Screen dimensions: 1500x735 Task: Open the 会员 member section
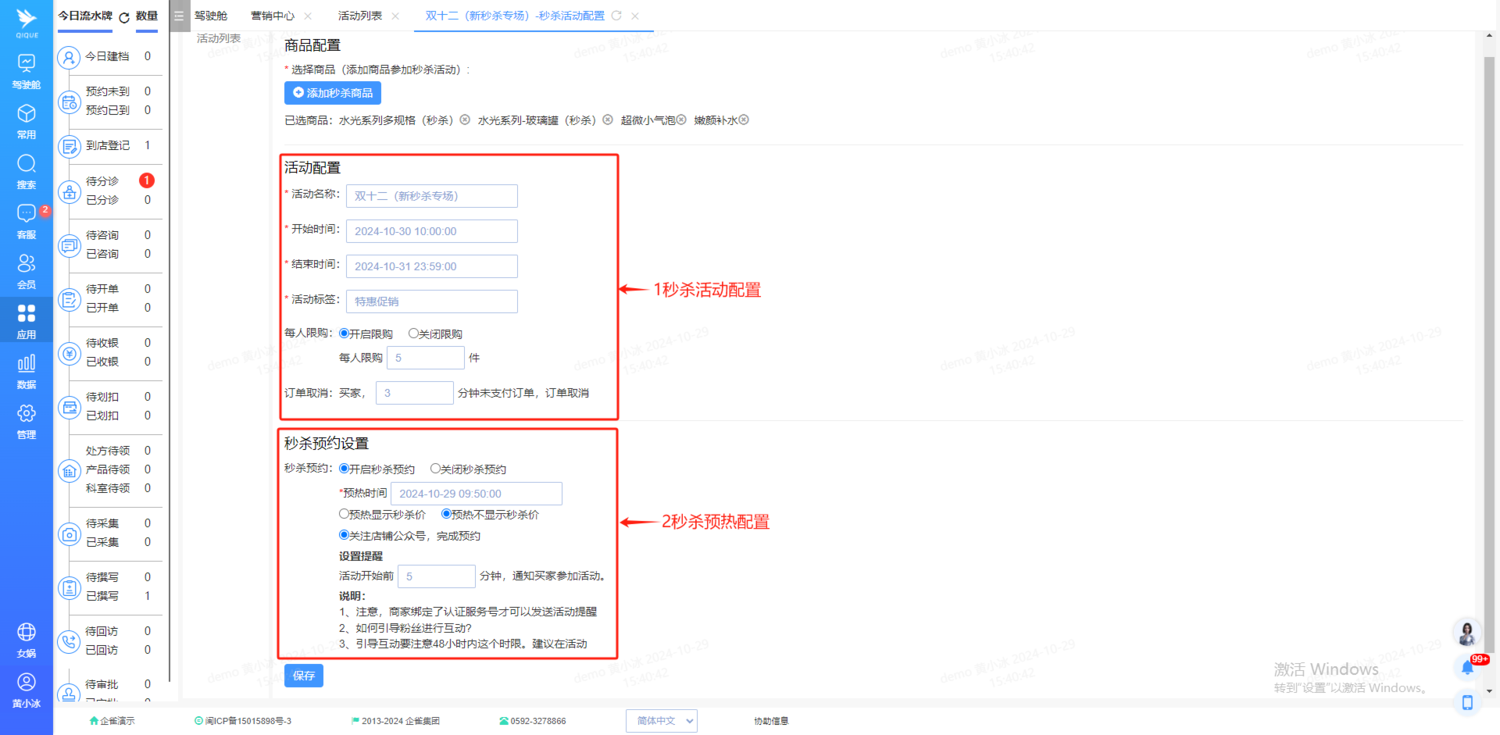pos(26,268)
